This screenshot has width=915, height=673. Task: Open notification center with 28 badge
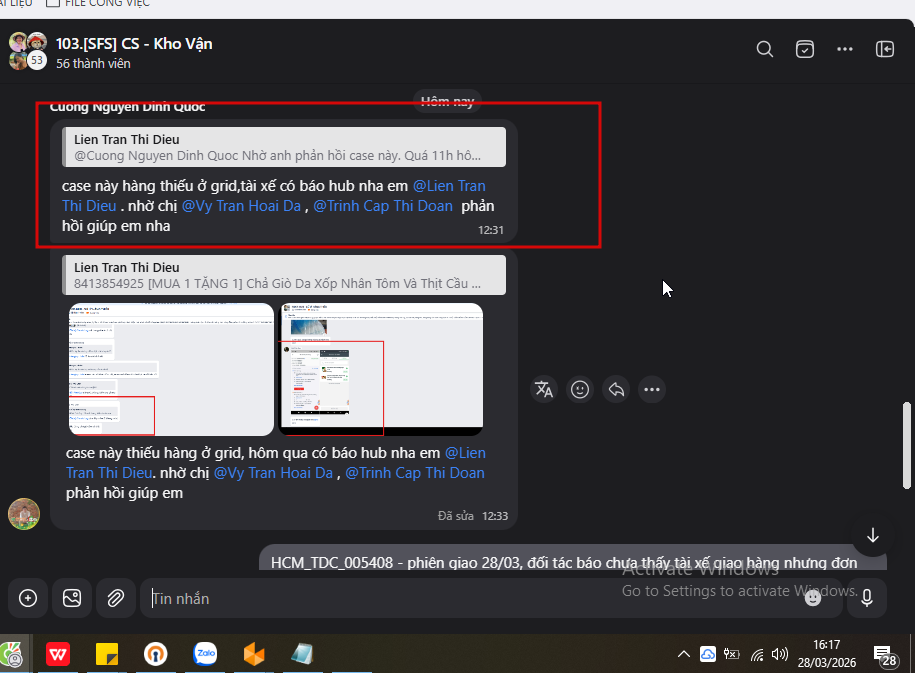(x=884, y=655)
